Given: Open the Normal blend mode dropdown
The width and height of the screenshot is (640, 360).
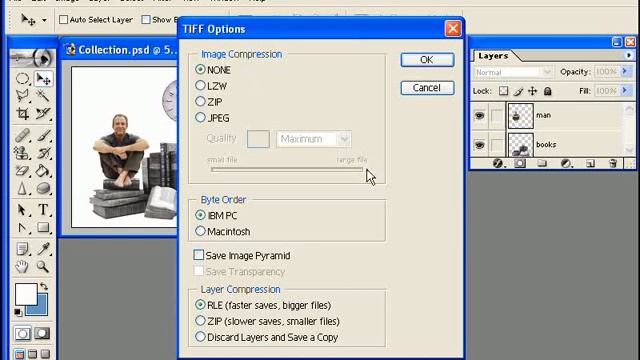Looking at the screenshot, I should coord(513,72).
